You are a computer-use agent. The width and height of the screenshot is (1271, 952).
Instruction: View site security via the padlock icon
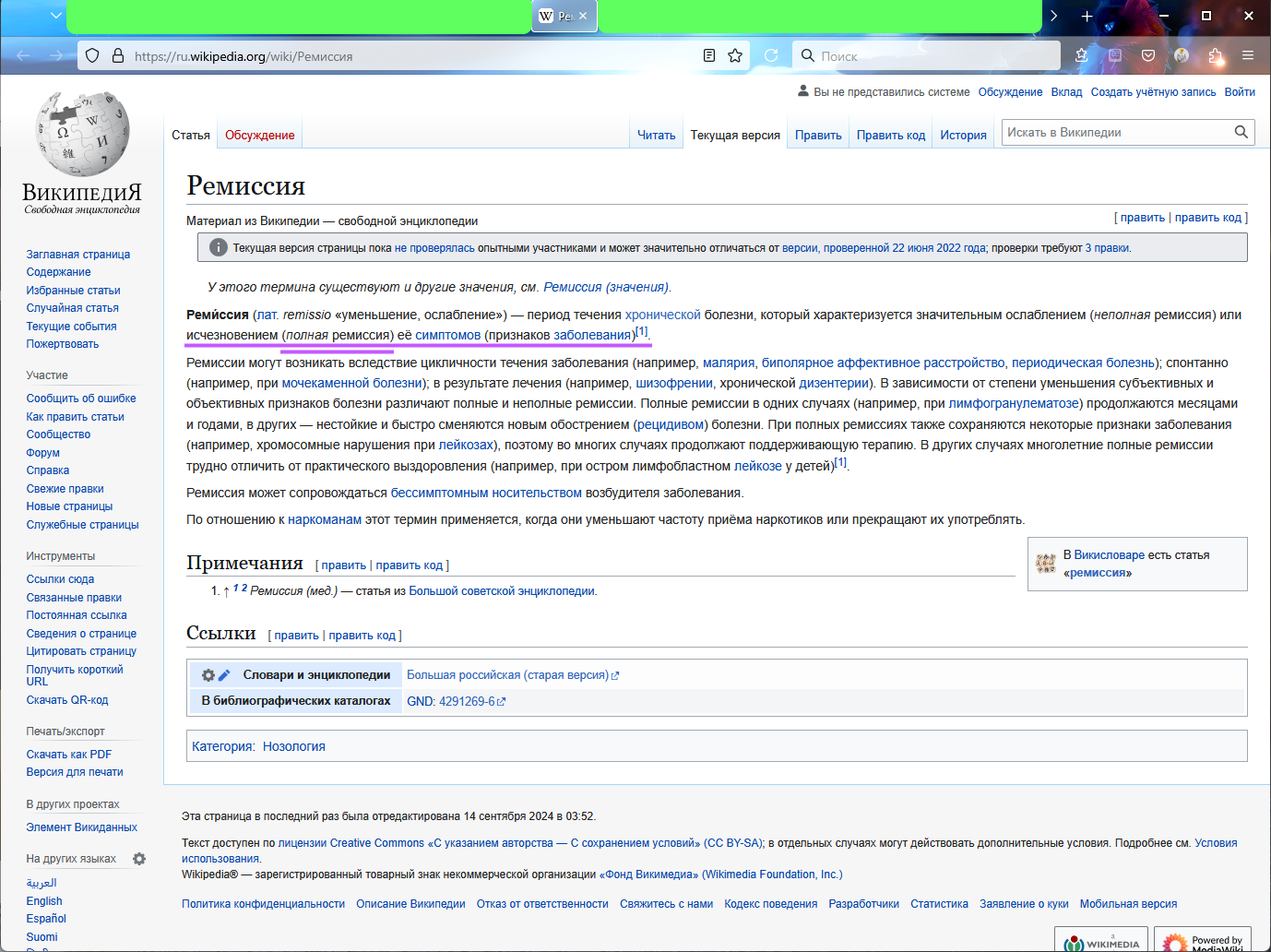118,55
